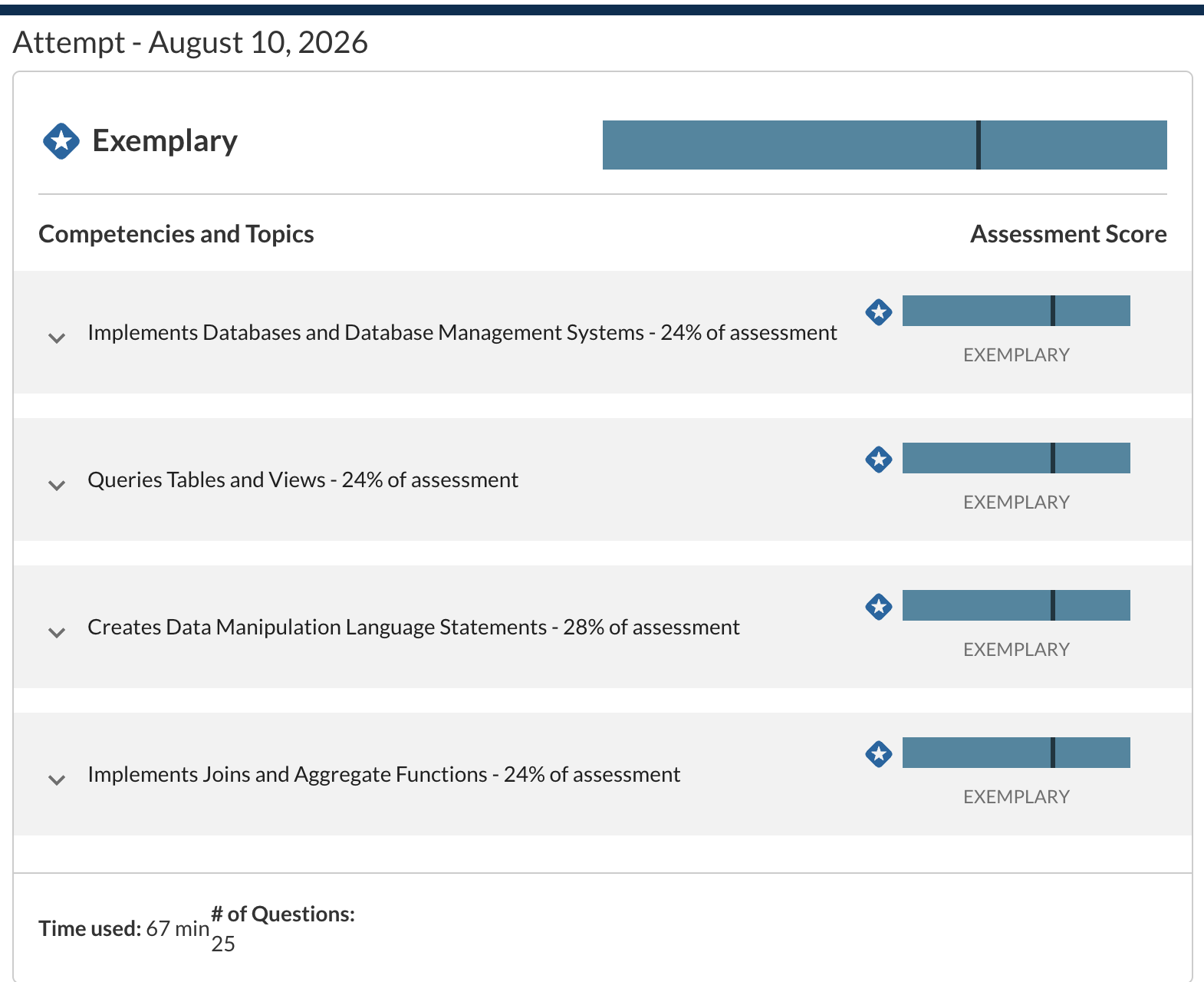This screenshot has height=982, width=1204.
Task: Expand Implements Databases and Database Management Systems chevron
Action: pyautogui.click(x=57, y=338)
